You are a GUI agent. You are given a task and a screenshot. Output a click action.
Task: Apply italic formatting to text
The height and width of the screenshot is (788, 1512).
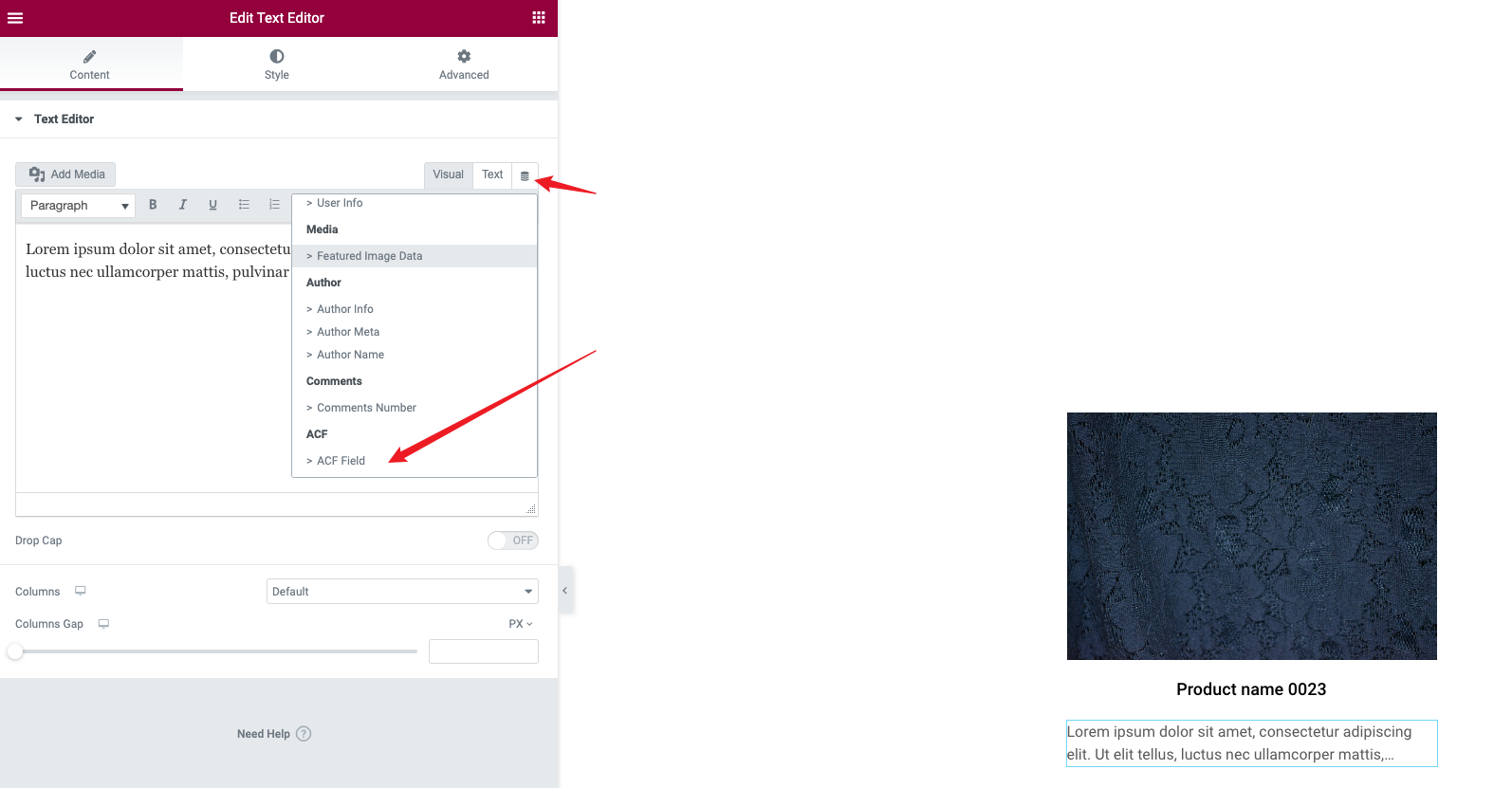coord(183,205)
